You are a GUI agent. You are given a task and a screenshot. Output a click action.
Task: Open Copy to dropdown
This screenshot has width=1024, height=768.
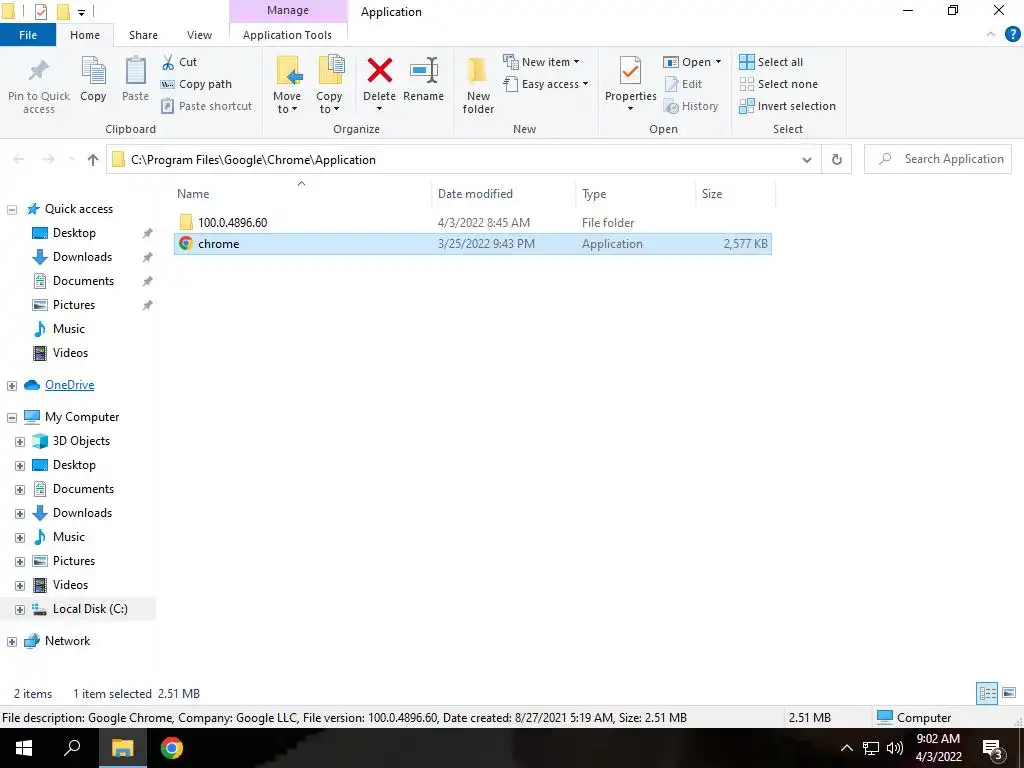tap(328, 103)
